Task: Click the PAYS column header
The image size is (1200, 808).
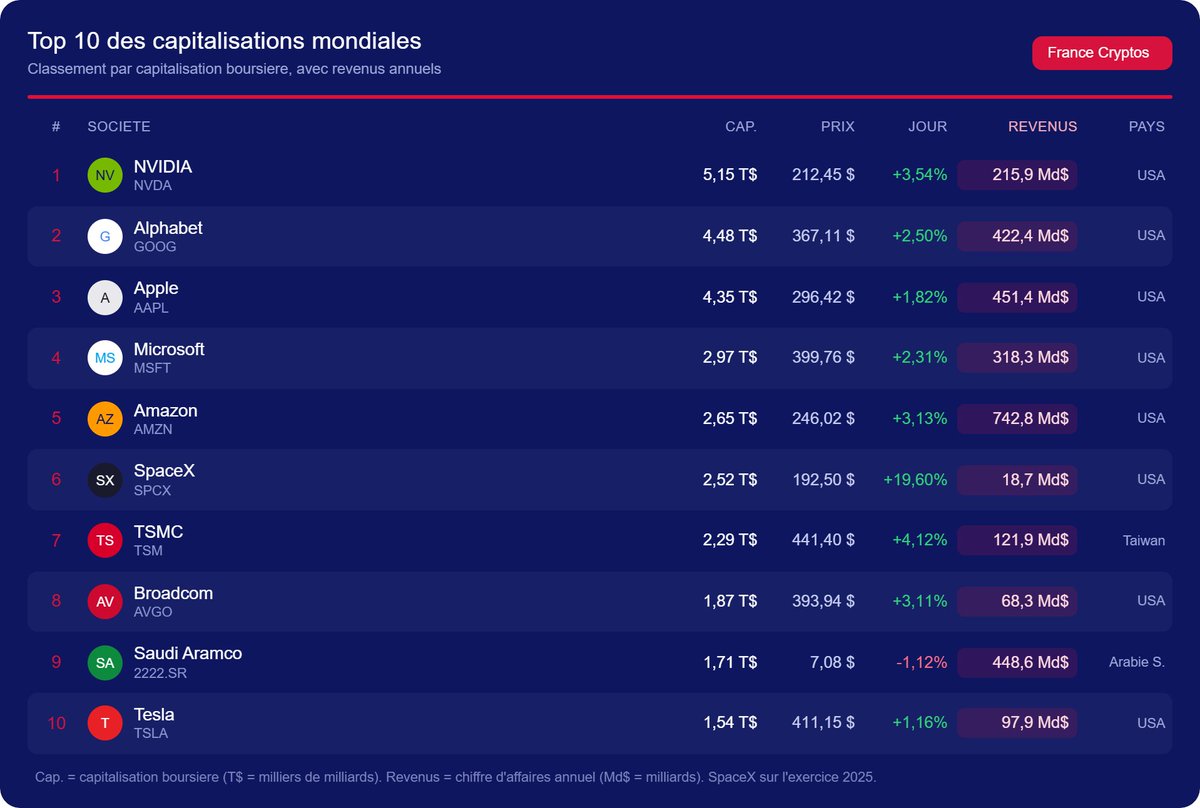Action: (x=1147, y=126)
